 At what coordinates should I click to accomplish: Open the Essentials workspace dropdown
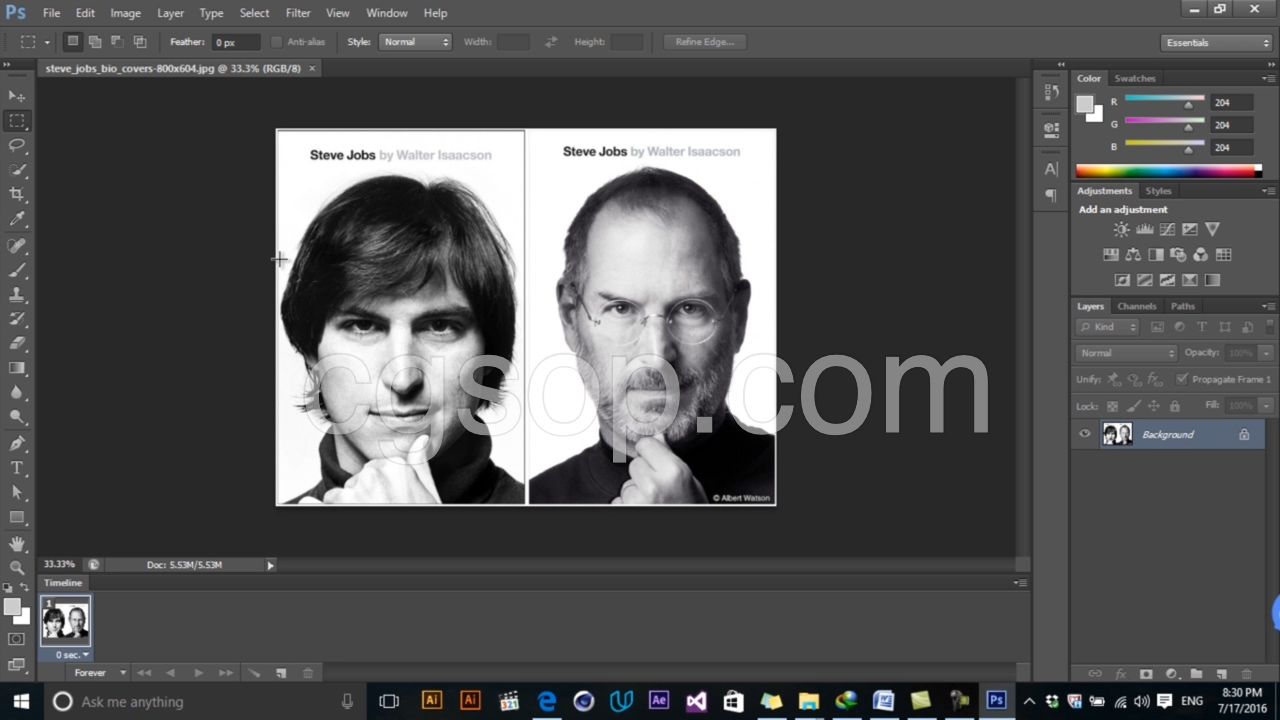[1217, 42]
